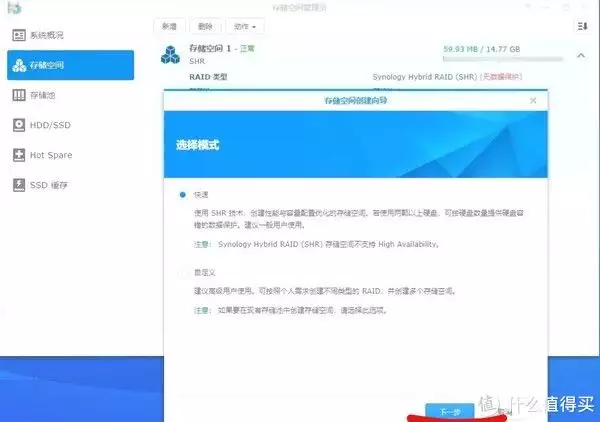
Task: Click the Storage Manager logo icon
Action: (14, 7)
